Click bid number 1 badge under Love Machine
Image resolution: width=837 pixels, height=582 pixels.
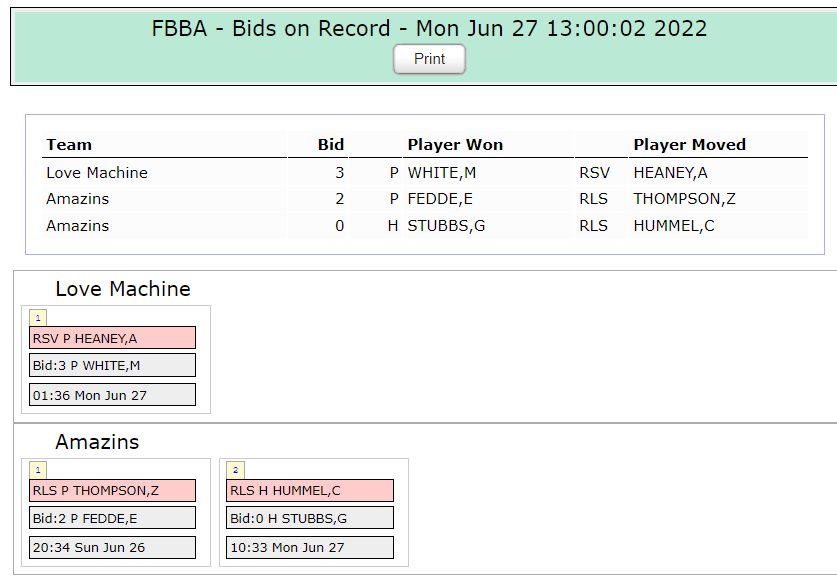[x=38, y=318]
